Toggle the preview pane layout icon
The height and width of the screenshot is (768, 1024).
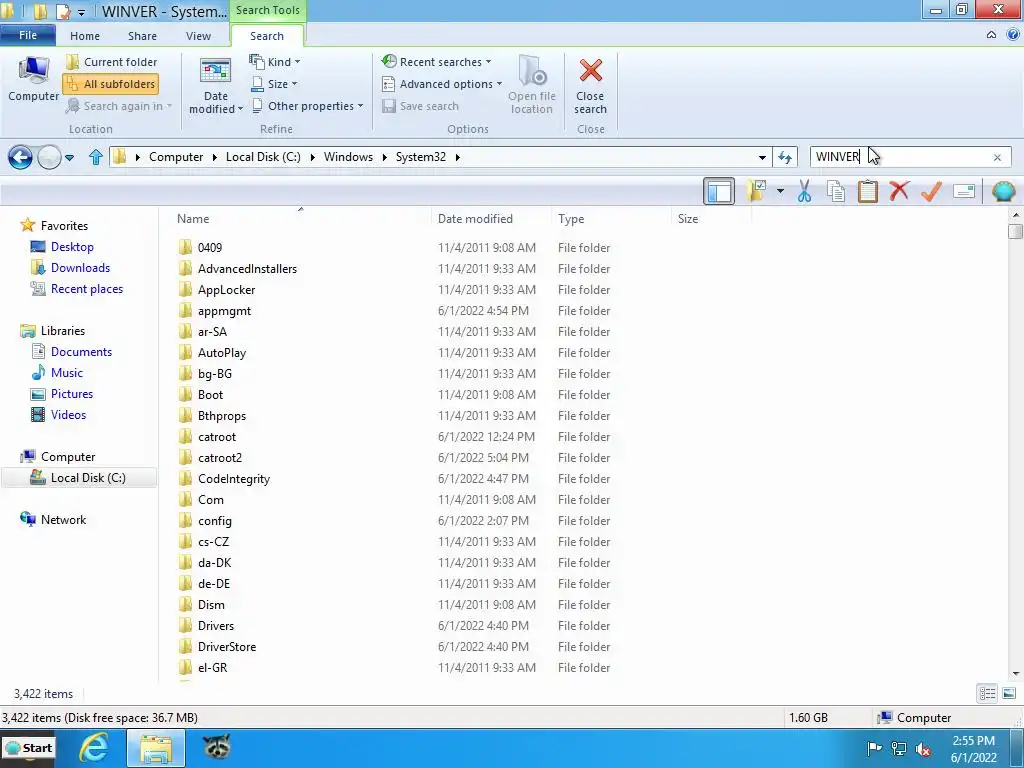click(x=719, y=191)
